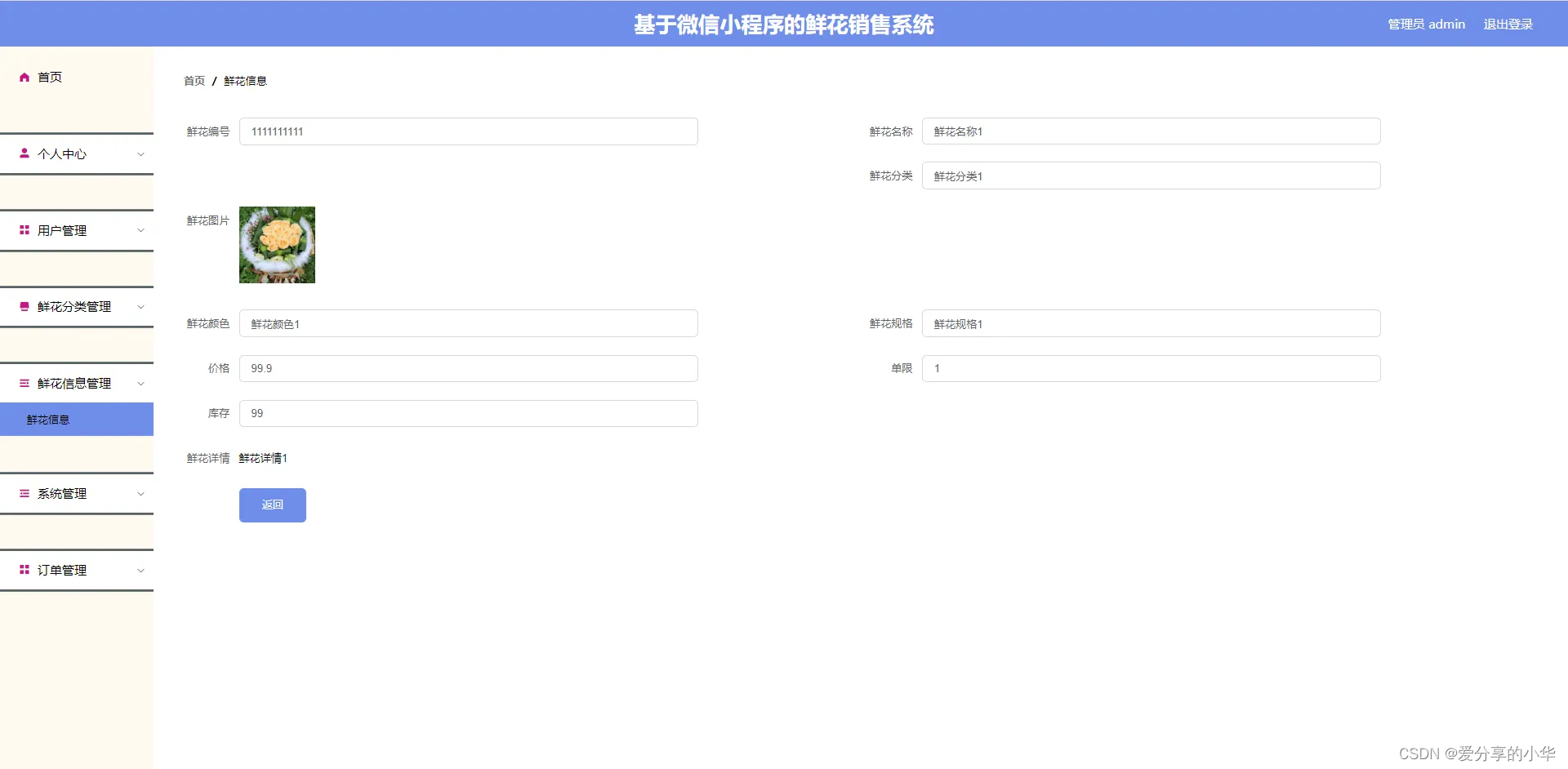The width and height of the screenshot is (1568, 769).
Task: Click the 单限 label
Action: pyautogui.click(x=902, y=368)
